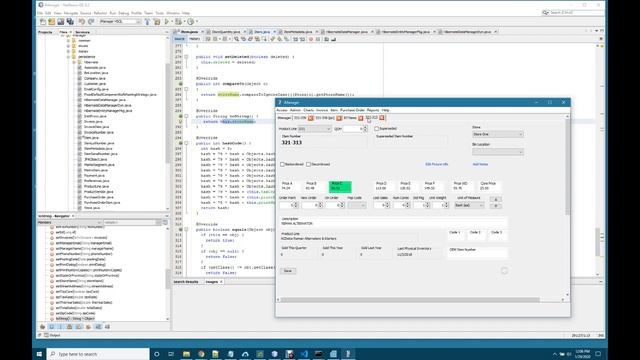Open the Store dropdown showing Store One
640x360 pixels.
[498, 134]
